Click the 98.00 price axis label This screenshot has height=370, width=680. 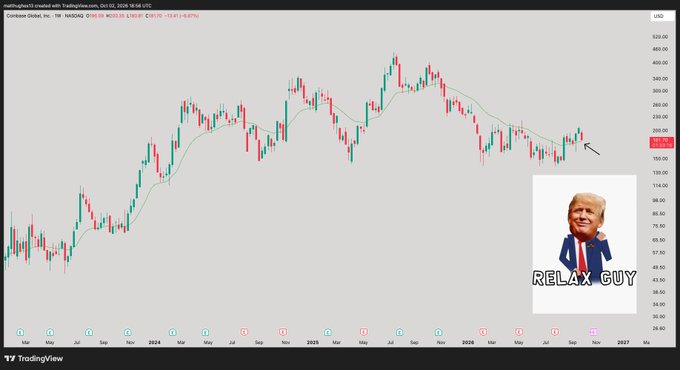[x=660, y=200]
